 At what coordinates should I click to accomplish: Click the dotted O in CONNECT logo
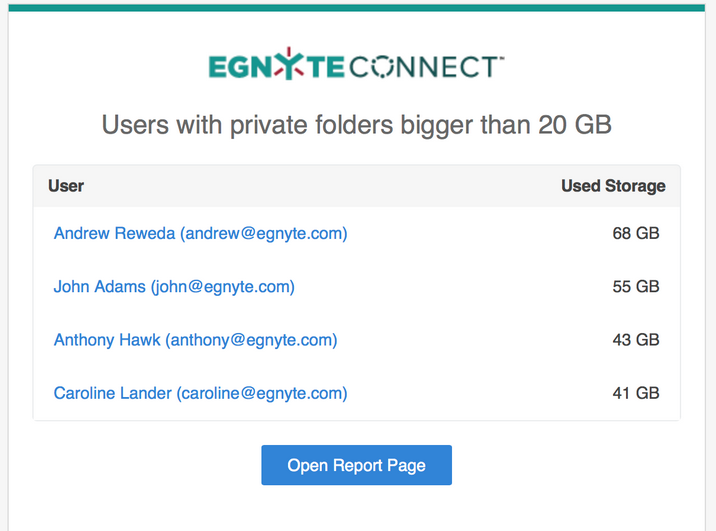(382, 67)
